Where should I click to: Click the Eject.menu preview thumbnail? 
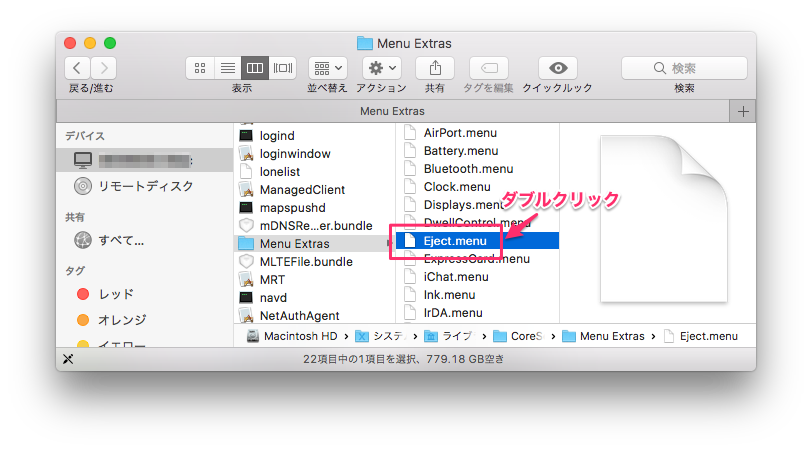(664, 219)
